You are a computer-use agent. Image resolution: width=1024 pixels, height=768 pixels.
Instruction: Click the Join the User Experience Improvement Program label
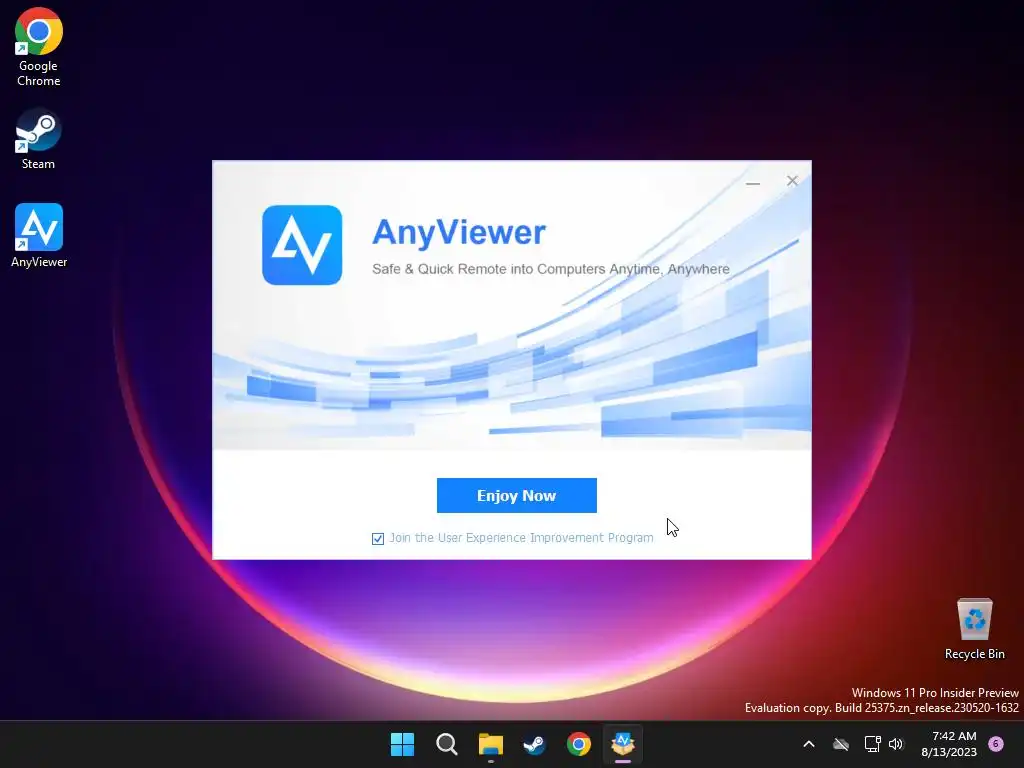[521, 537]
